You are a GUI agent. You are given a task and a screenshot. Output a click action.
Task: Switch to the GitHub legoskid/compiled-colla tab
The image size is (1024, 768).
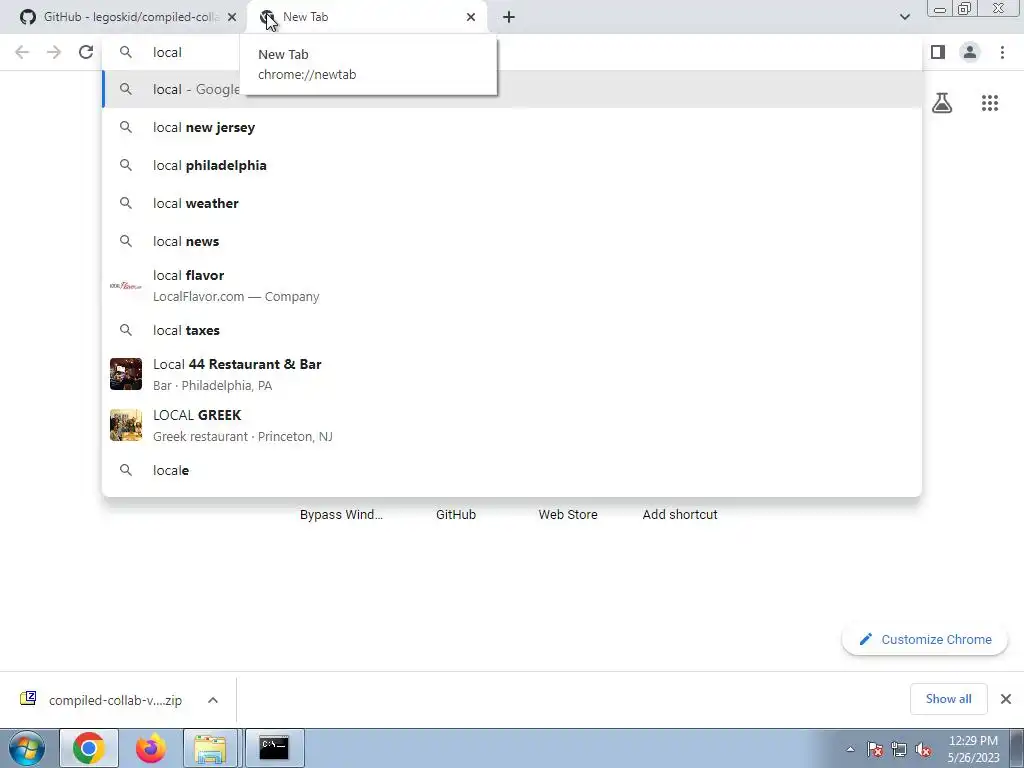pyautogui.click(x=129, y=17)
